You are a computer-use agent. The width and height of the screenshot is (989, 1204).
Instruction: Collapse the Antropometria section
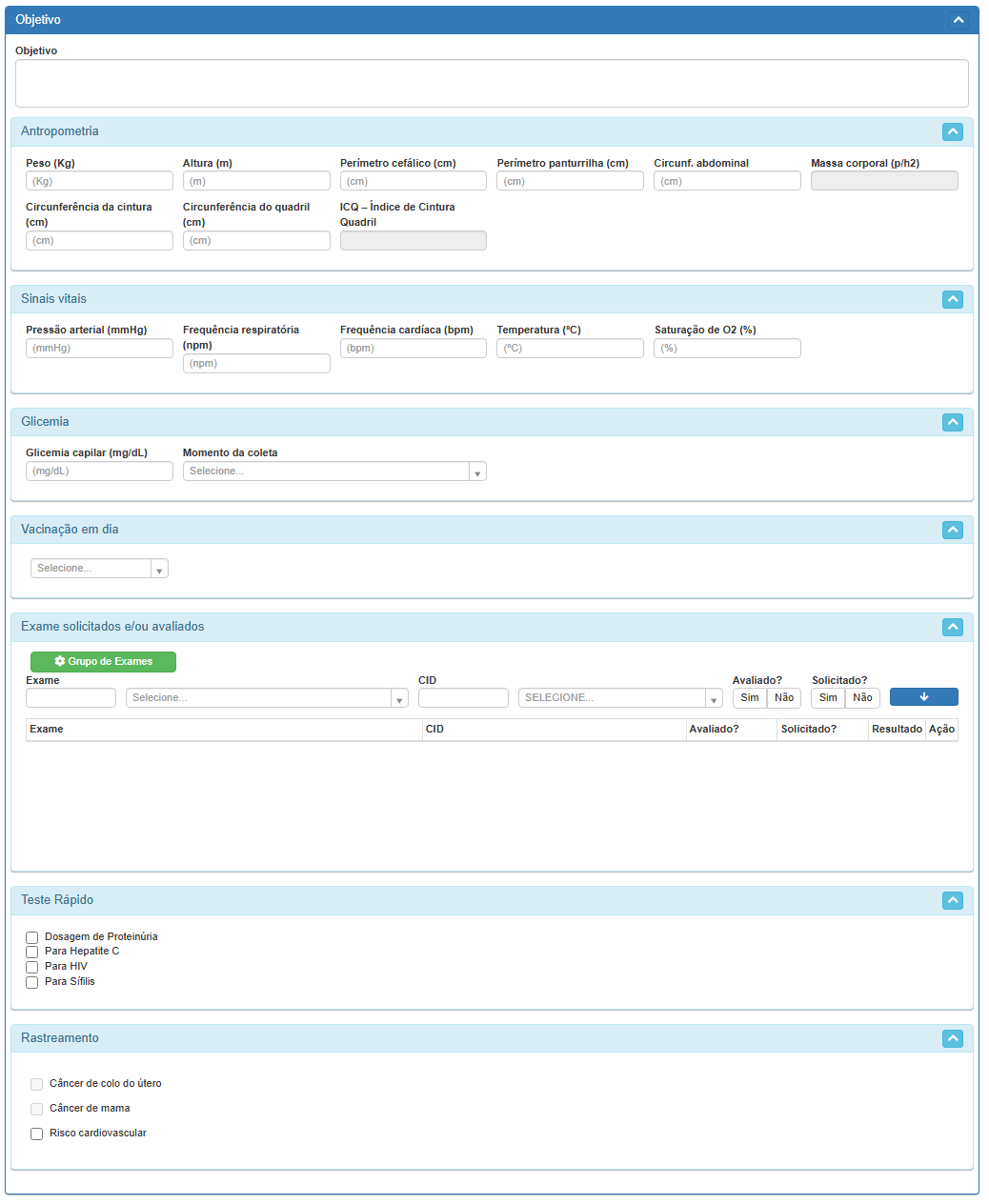952,132
